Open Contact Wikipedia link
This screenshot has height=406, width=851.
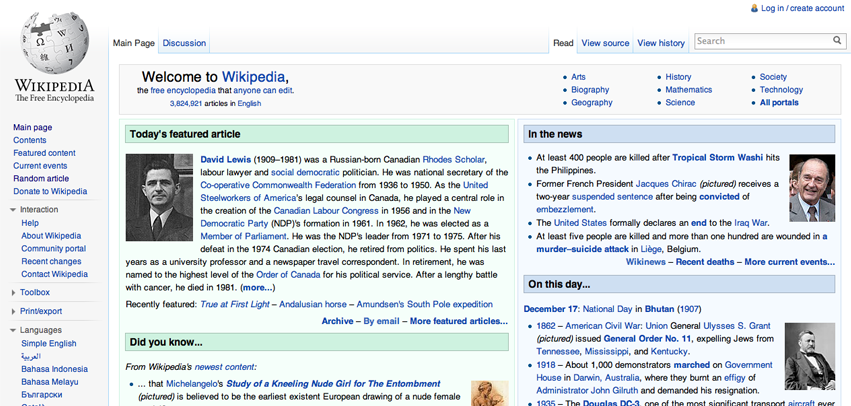[54, 274]
